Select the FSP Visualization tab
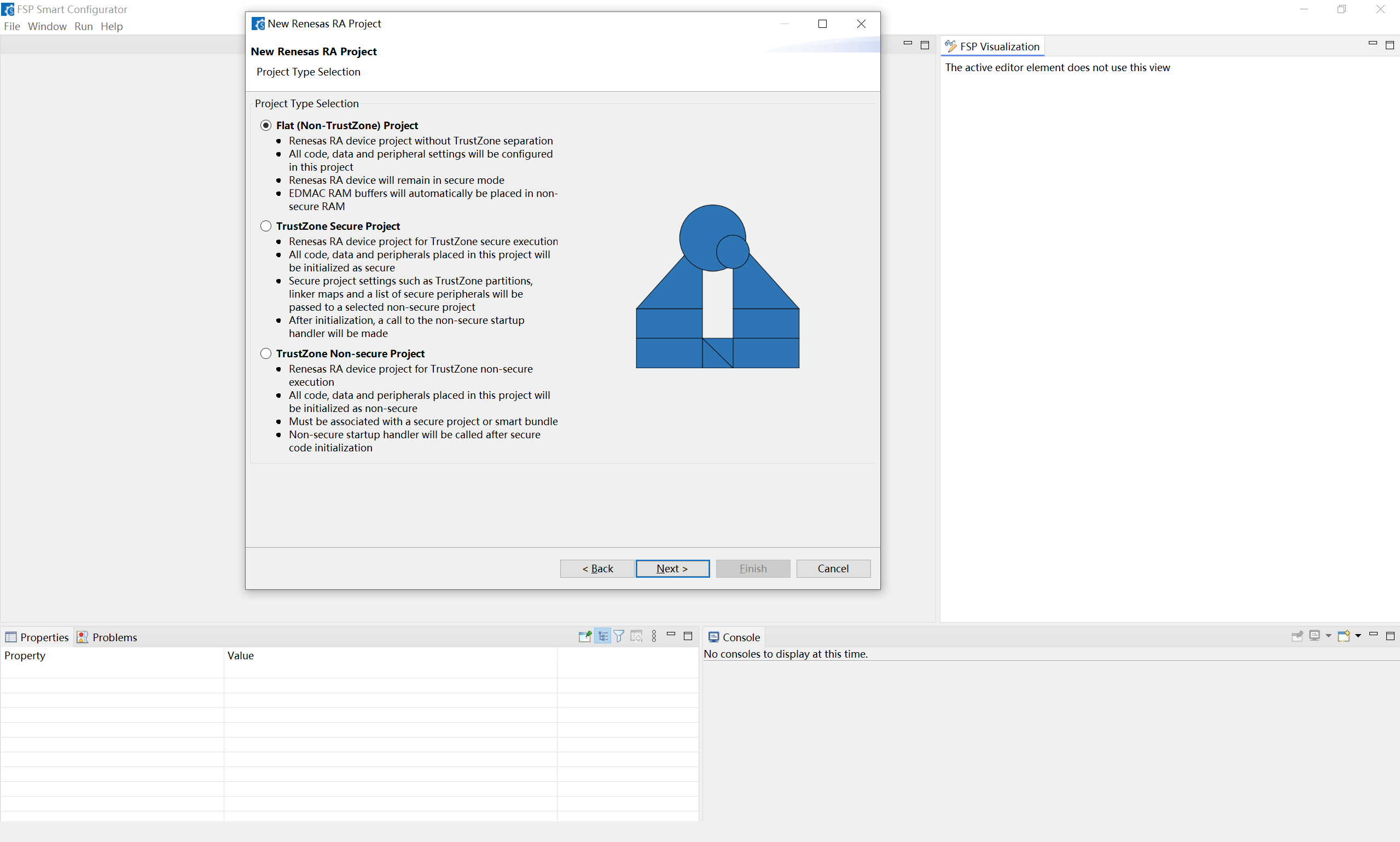Image resolution: width=1400 pixels, height=842 pixels. [993, 47]
